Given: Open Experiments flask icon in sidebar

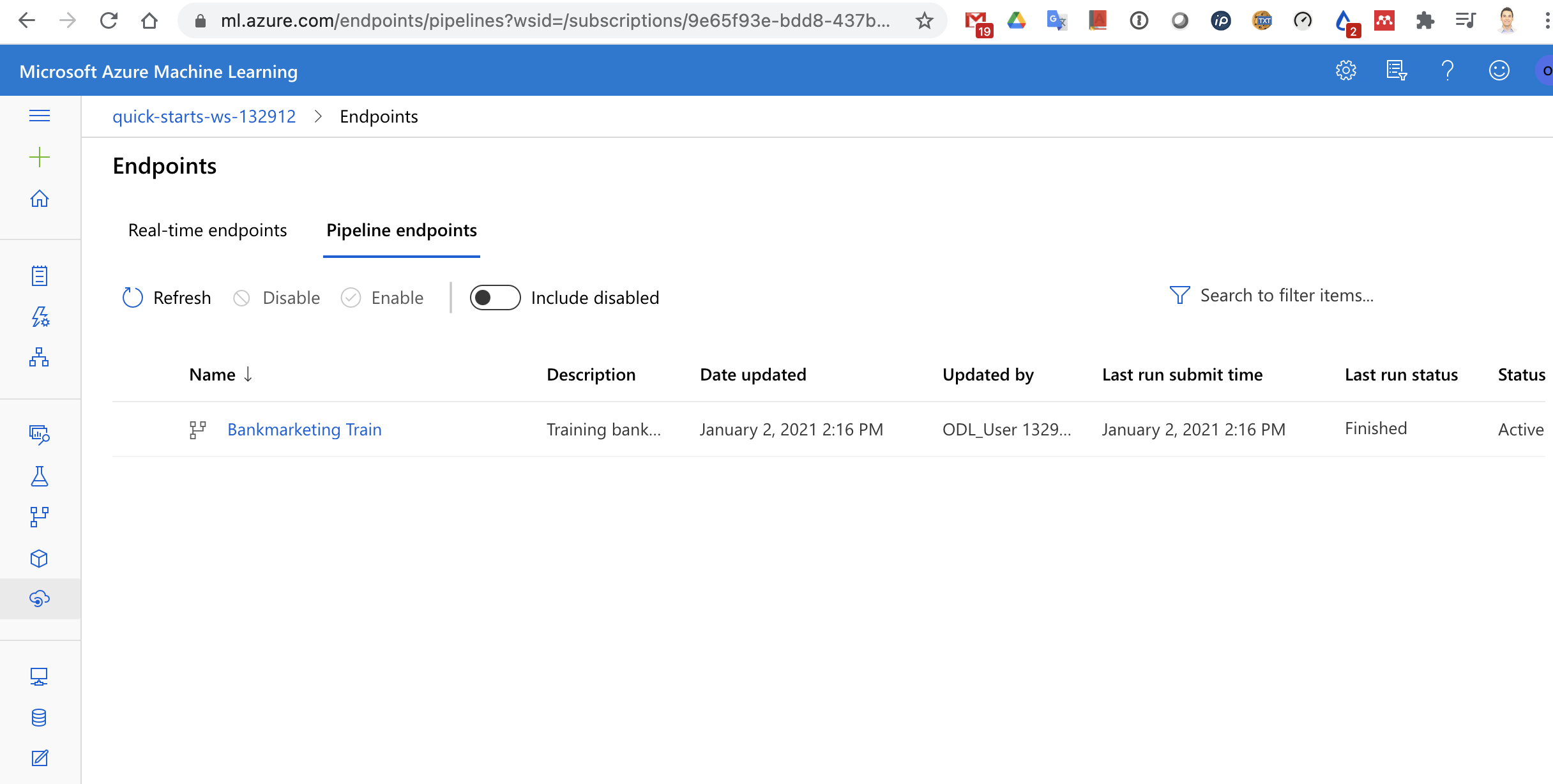Looking at the screenshot, I should click(x=40, y=476).
